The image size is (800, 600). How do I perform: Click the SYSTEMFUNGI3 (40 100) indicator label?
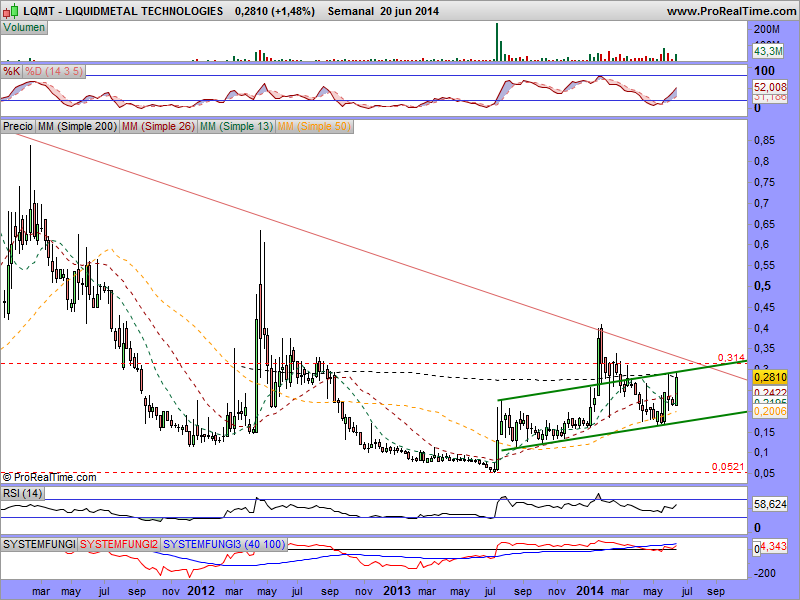coord(224,544)
